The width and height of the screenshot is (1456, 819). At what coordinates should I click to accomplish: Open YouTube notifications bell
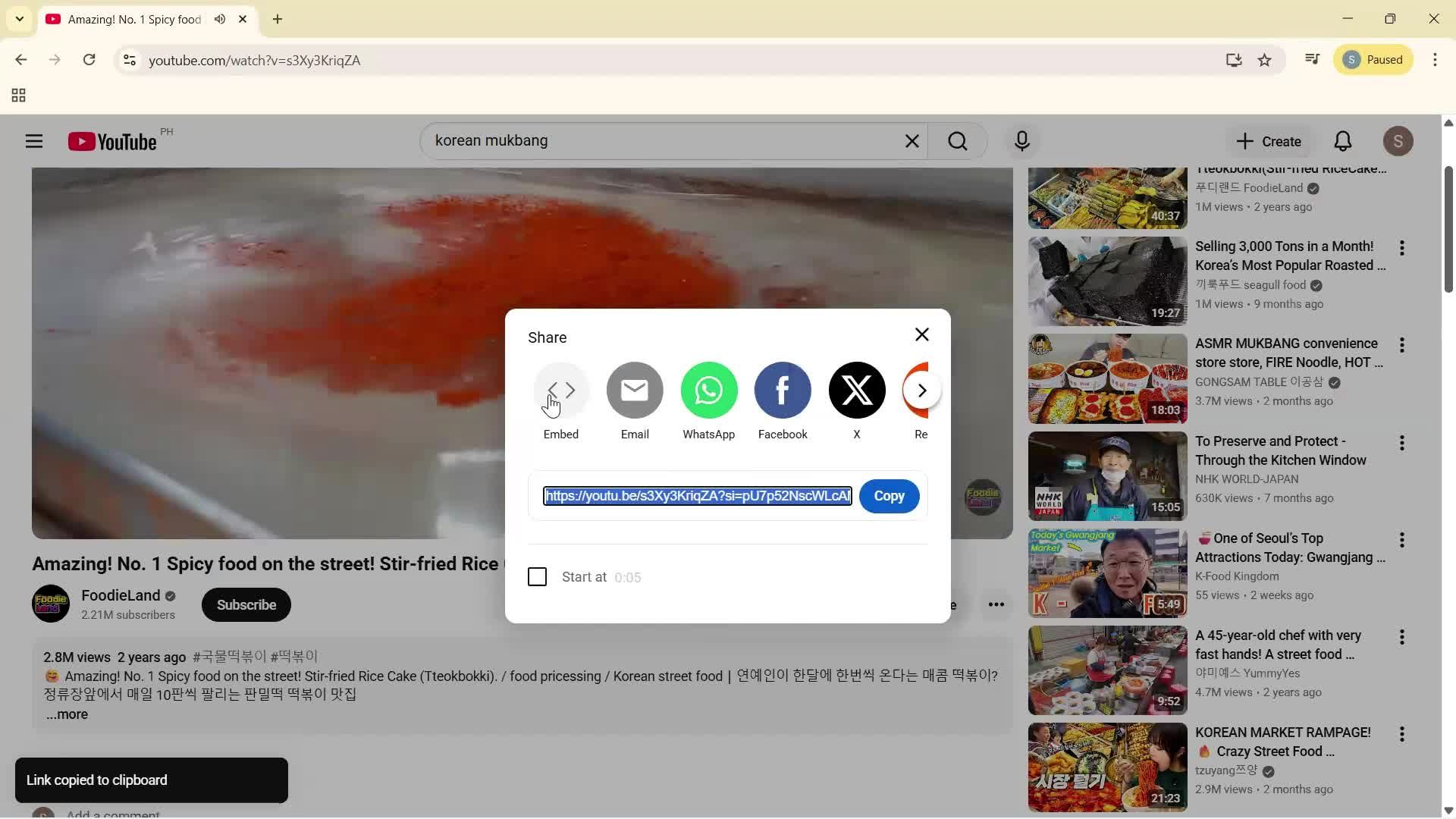pyautogui.click(x=1342, y=140)
